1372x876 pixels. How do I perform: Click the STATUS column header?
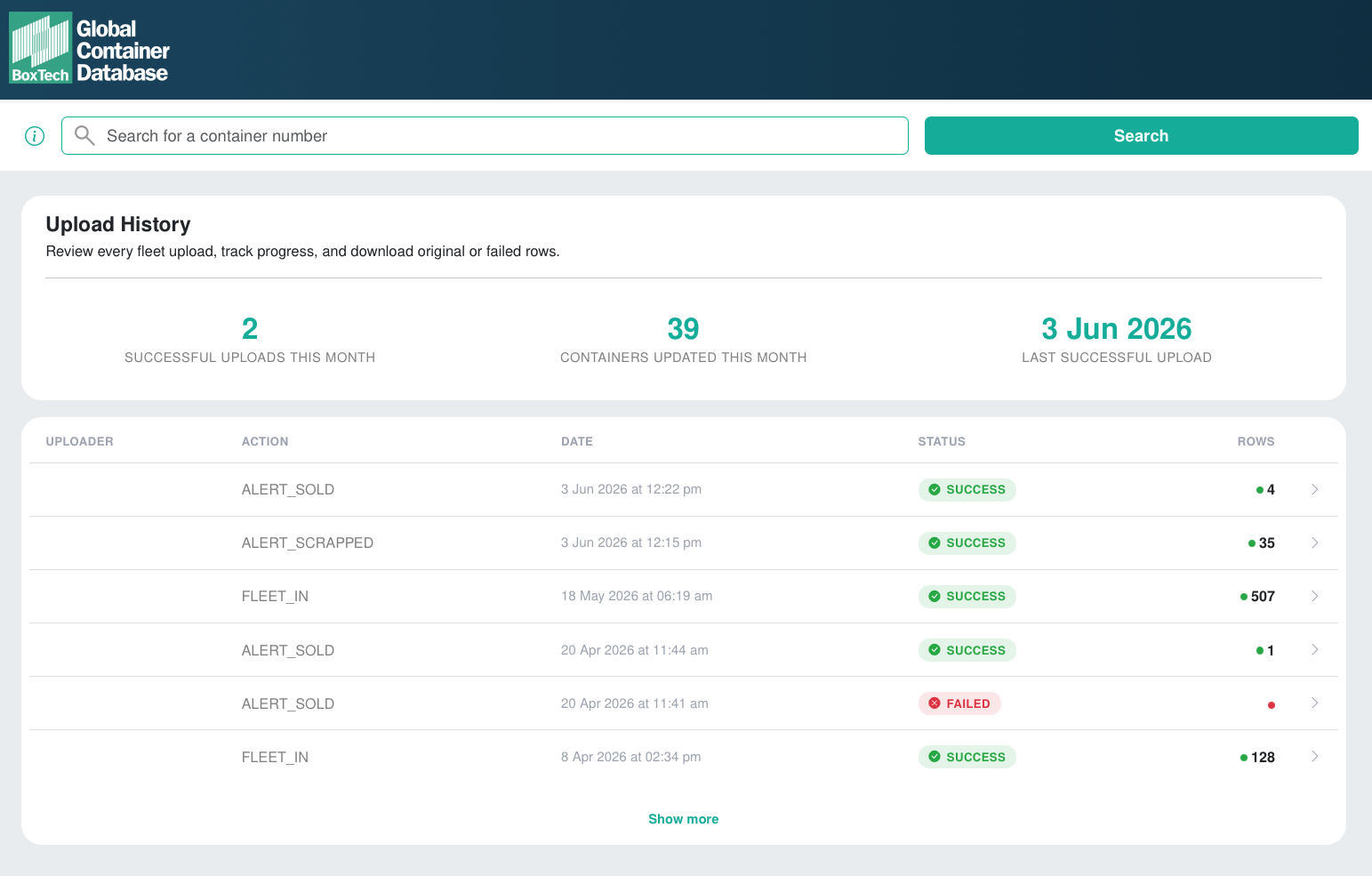942,441
